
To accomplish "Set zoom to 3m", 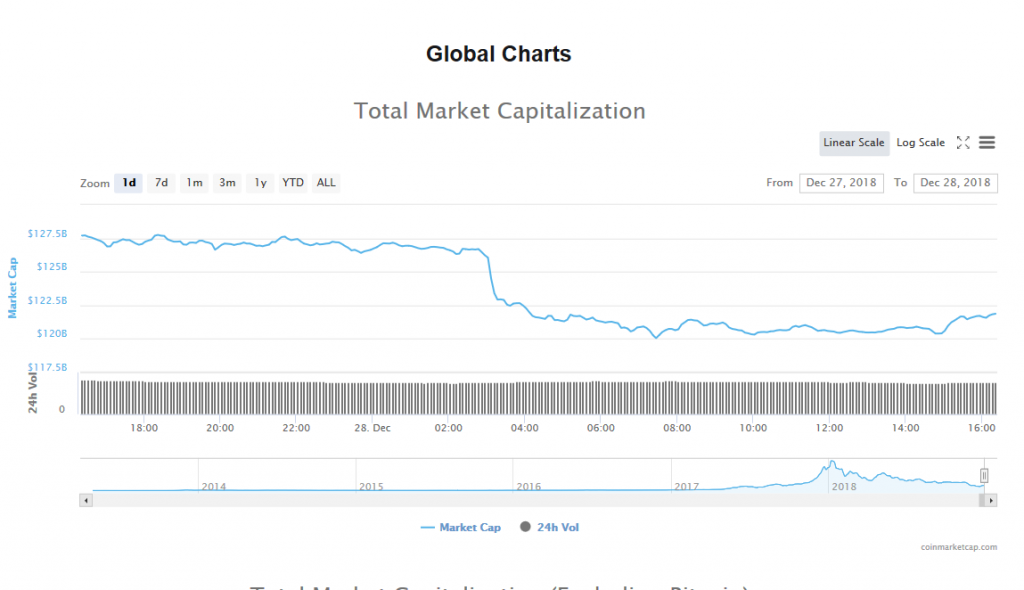I will coord(227,183).
